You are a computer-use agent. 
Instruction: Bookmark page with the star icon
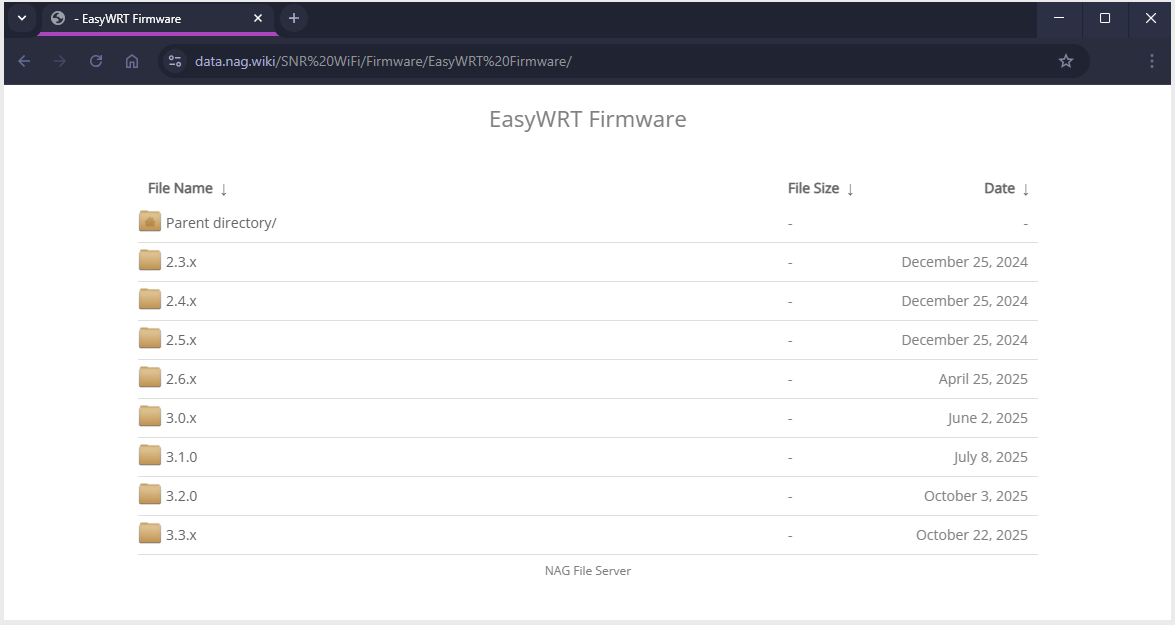coord(1066,61)
